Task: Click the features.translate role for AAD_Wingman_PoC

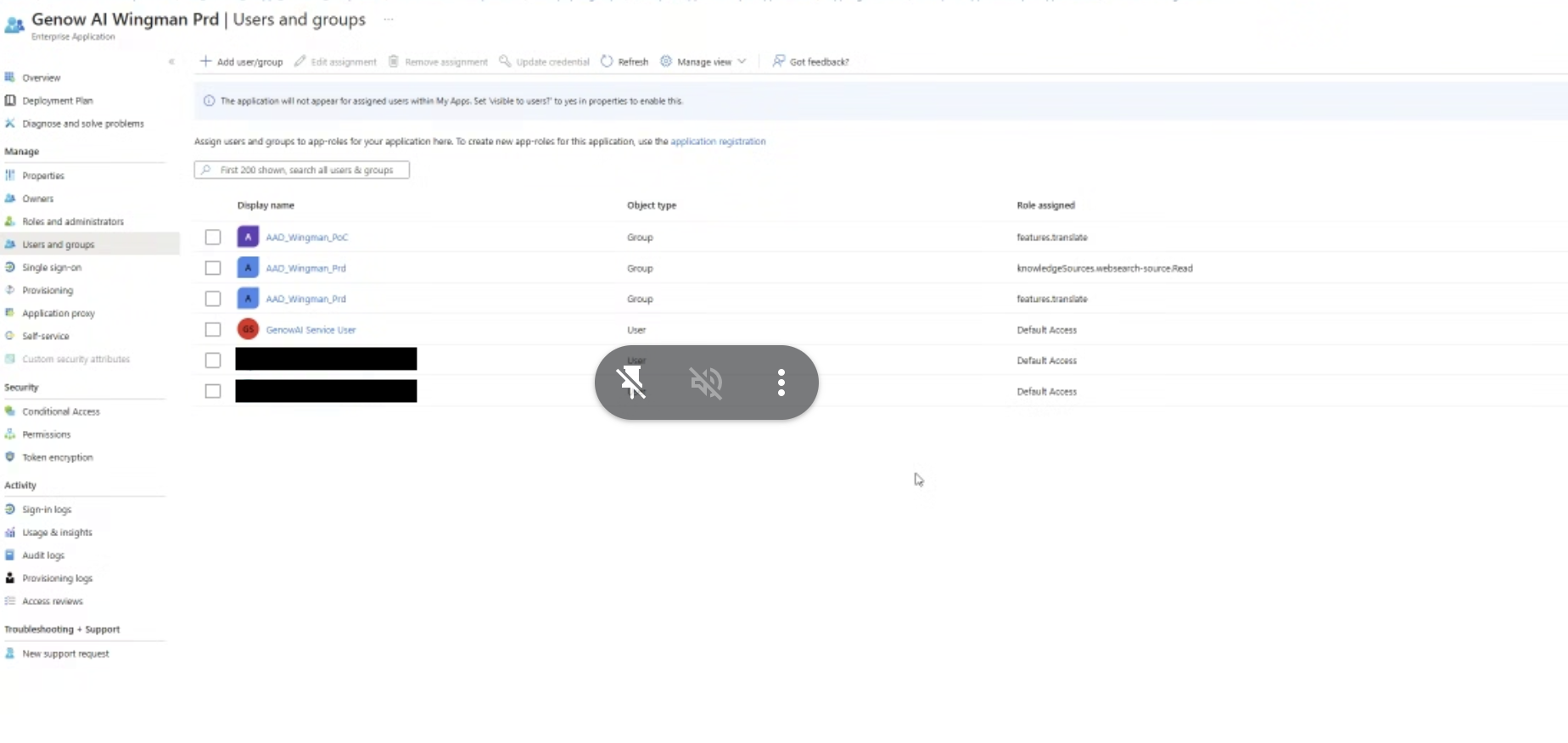Action: click(1052, 237)
